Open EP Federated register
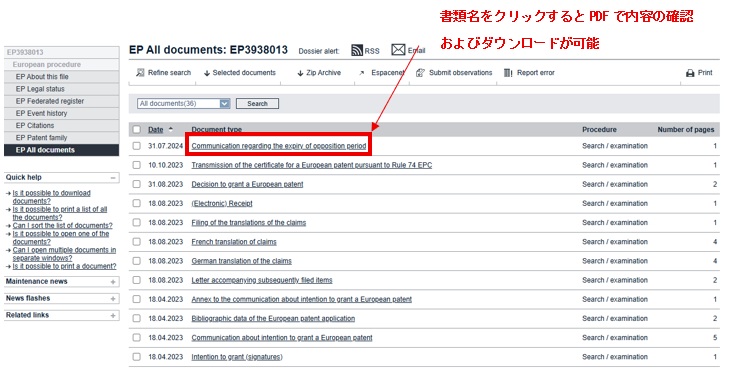 61,101
